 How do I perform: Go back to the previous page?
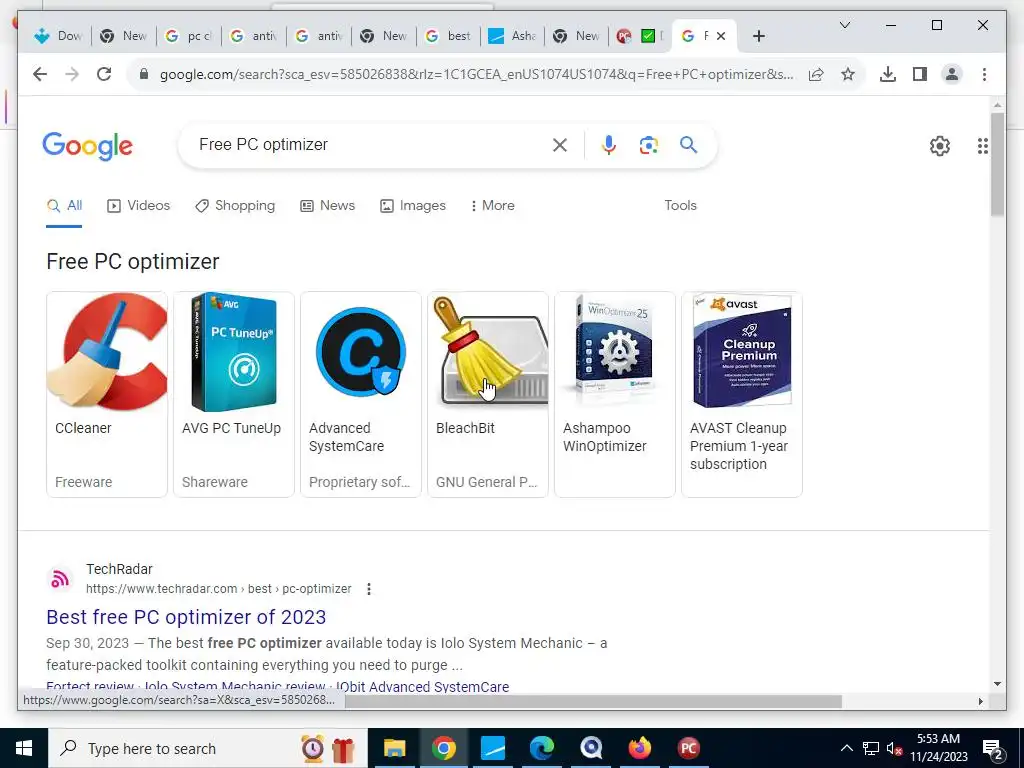click(40, 74)
